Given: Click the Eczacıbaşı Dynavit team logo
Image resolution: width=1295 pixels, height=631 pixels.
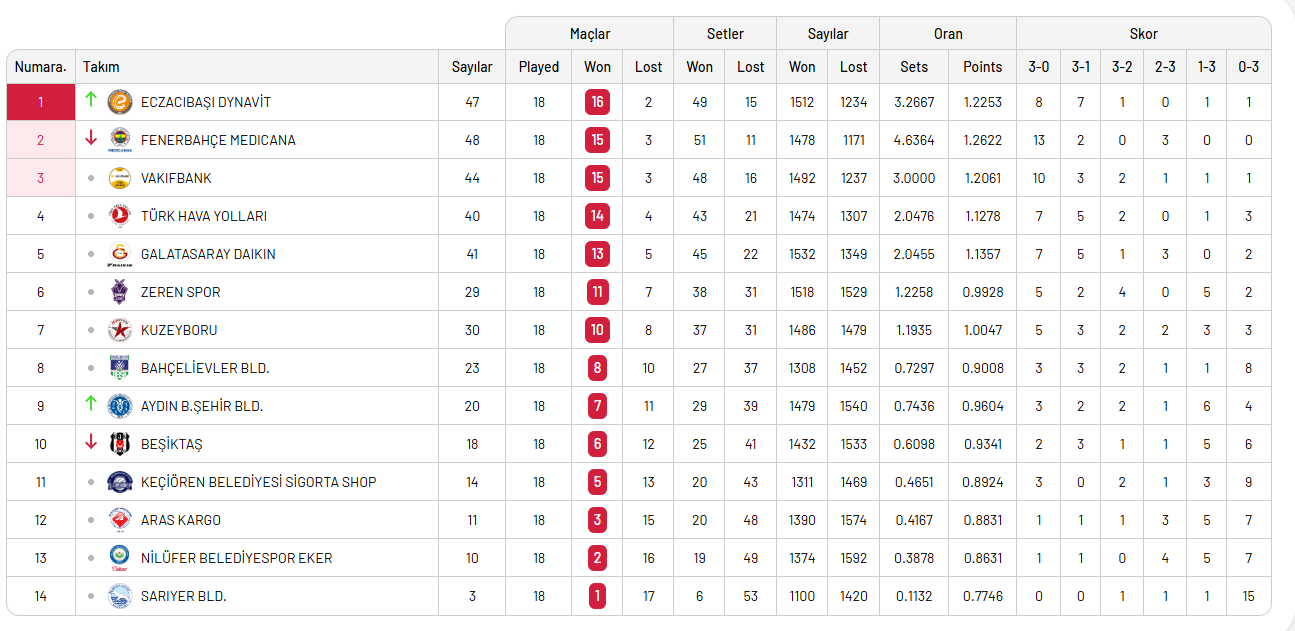Looking at the screenshot, I should (x=120, y=102).
